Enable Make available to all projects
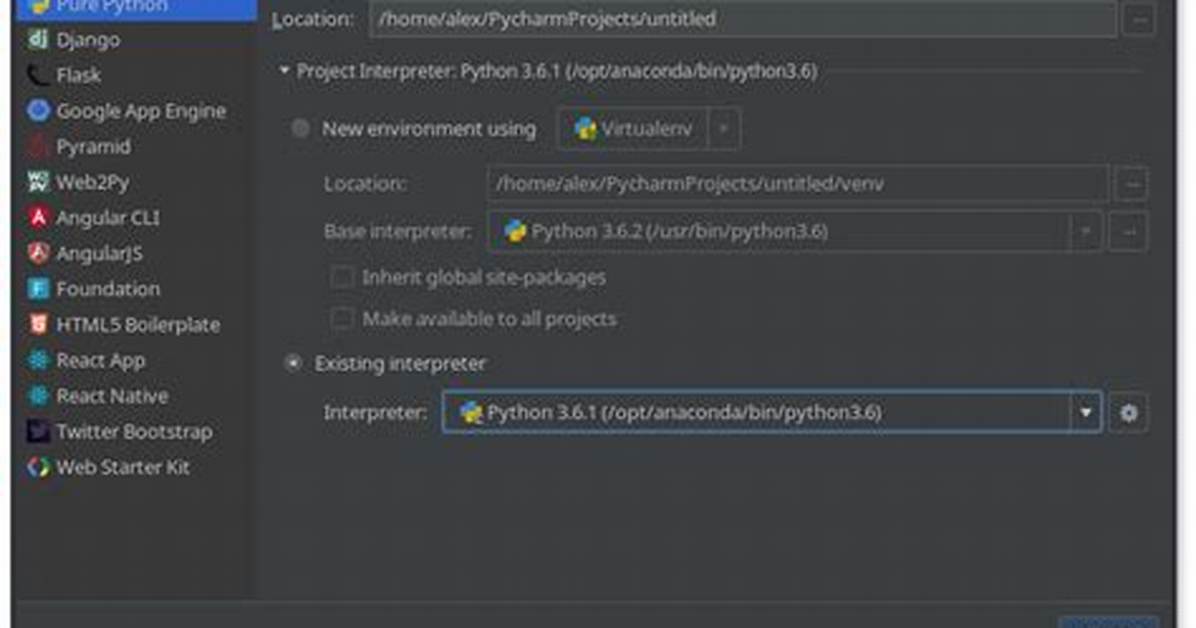This screenshot has height=628, width=1196. click(x=342, y=318)
